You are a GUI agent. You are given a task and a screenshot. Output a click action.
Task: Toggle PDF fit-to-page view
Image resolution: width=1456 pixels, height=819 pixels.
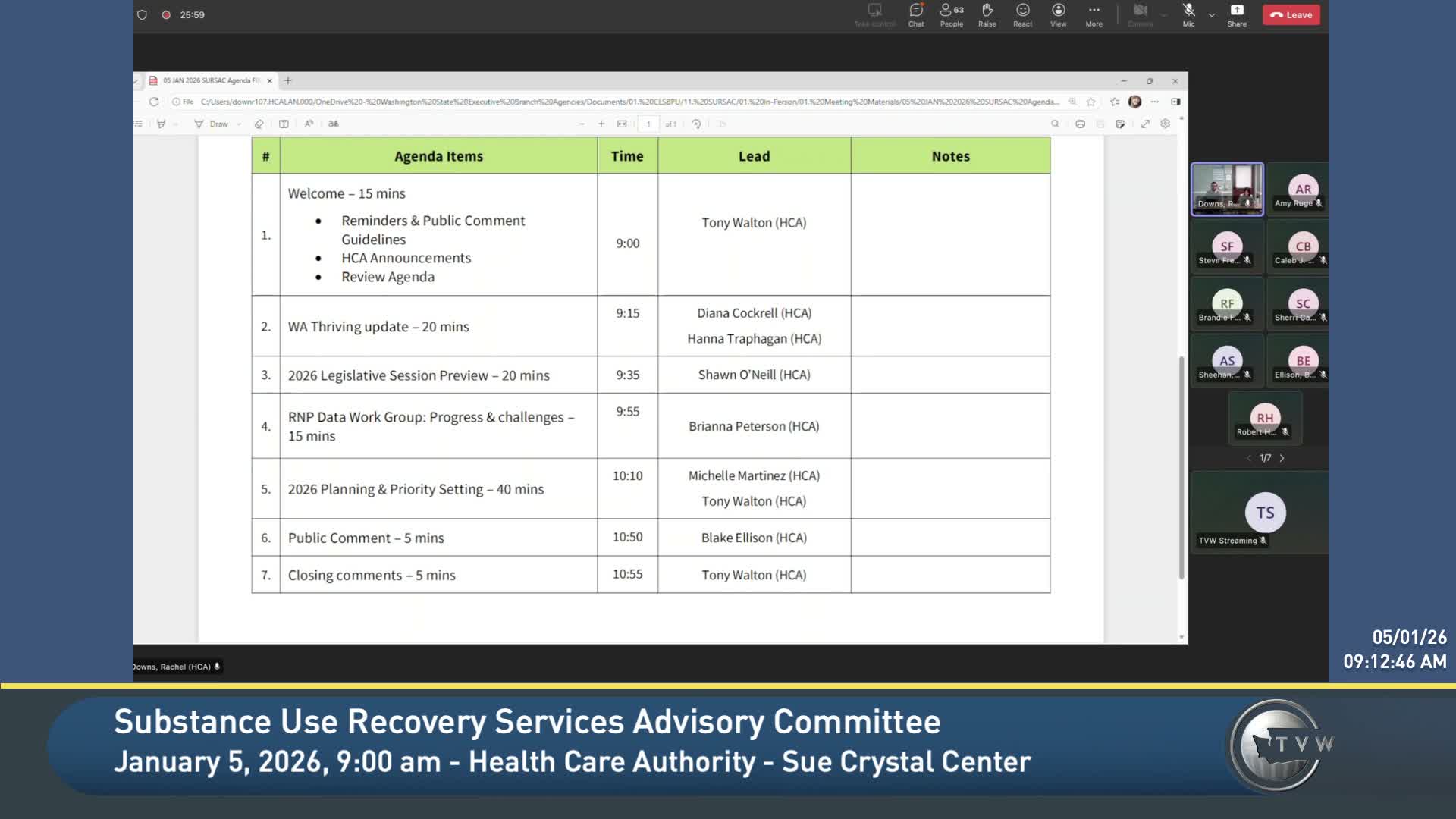[622, 124]
